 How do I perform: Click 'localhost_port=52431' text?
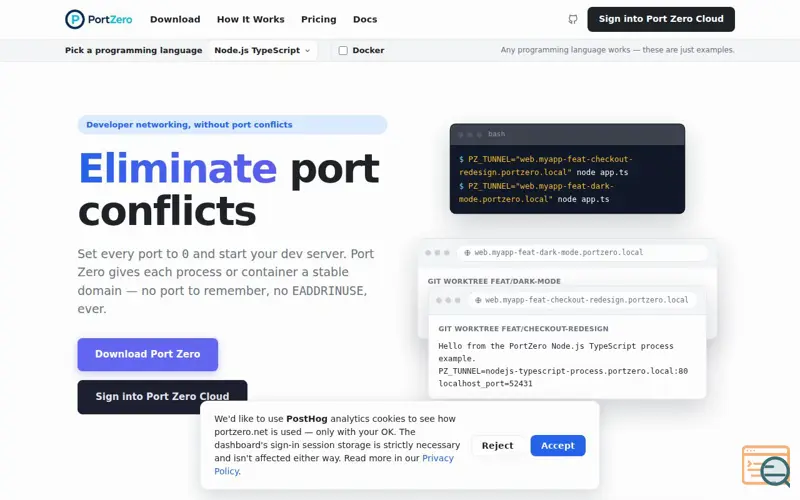tap(485, 384)
